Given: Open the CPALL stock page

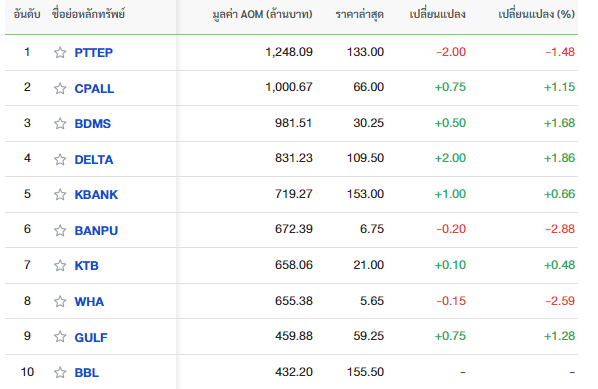Looking at the screenshot, I should click(x=94, y=88).
